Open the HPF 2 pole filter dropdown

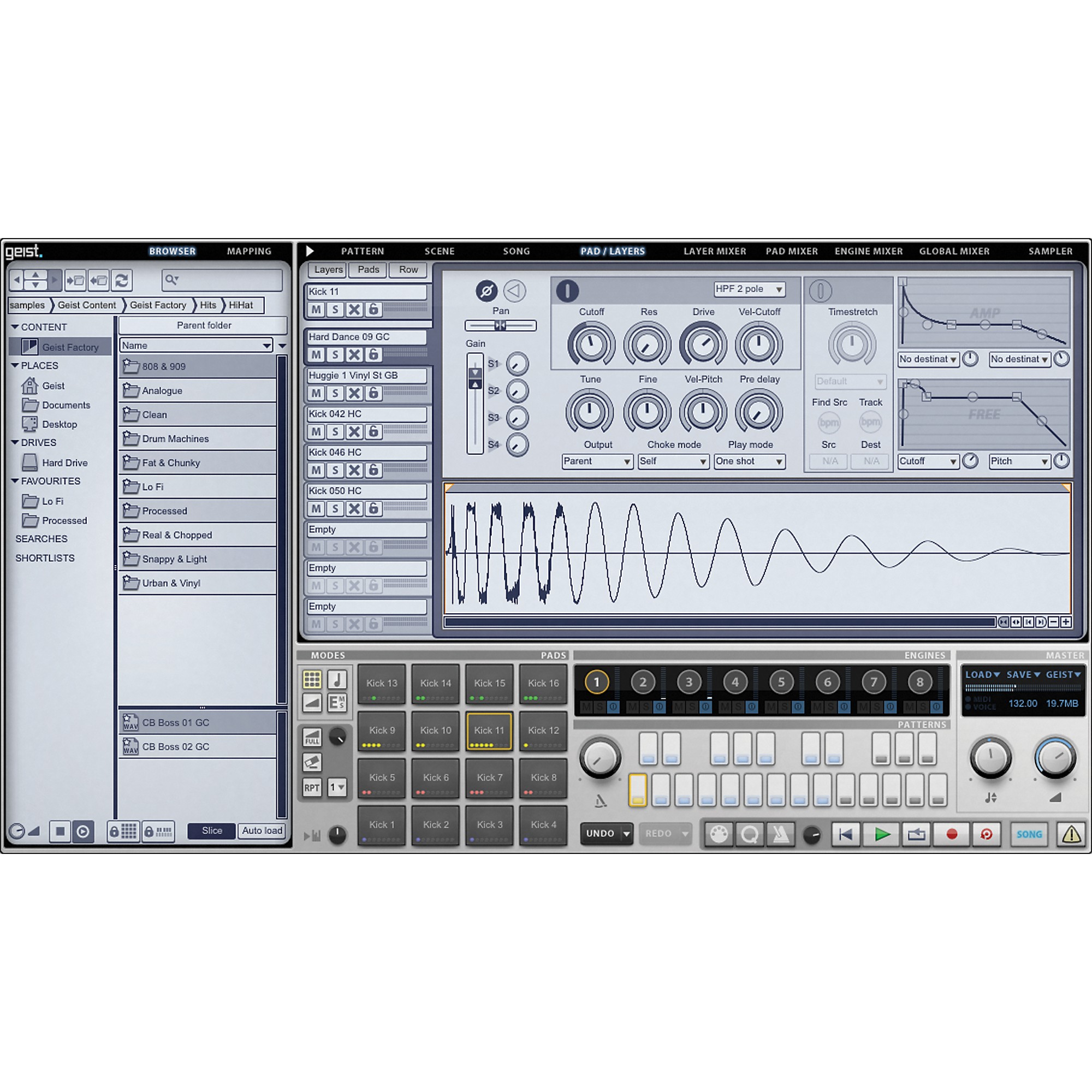[749, 289]
